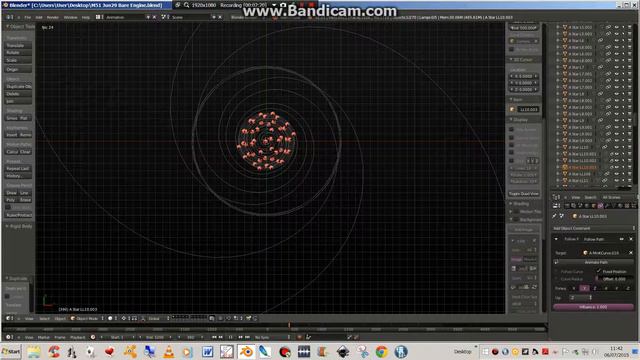640x360 pixels.
Task: Click the Influence slider of Follow Path
Action: tap(593, 307)
